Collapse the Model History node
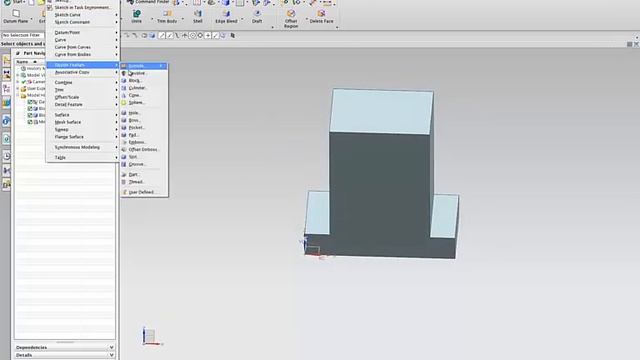This screenshot has width=640, height=360. point(18,95)
